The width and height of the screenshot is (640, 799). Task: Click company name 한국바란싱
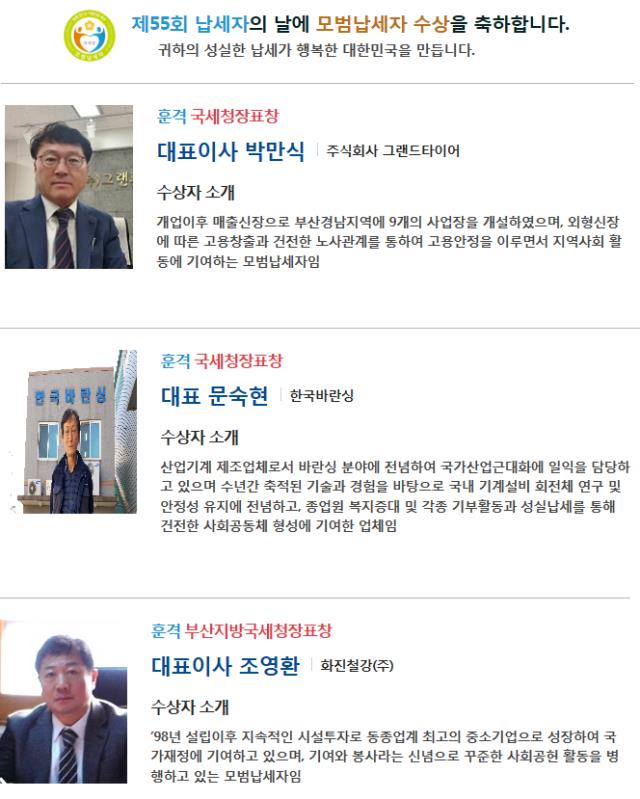[x=322, y=395]
